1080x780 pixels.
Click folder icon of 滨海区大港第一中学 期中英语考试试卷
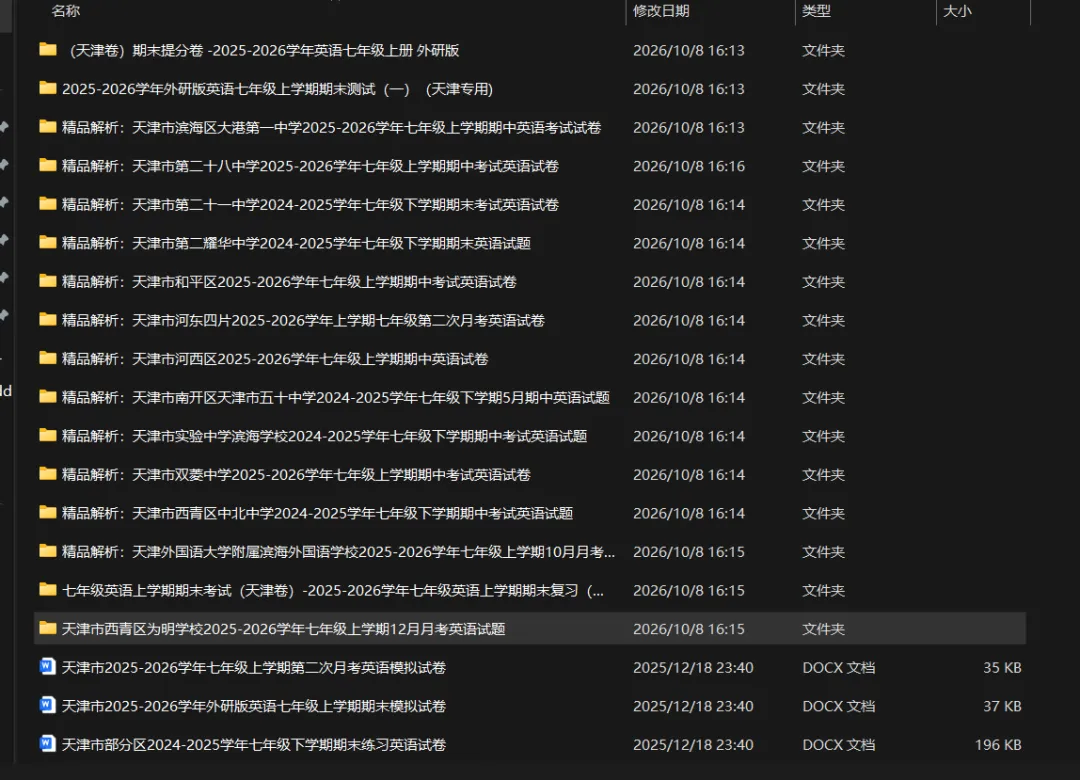(x=48, y=126)
